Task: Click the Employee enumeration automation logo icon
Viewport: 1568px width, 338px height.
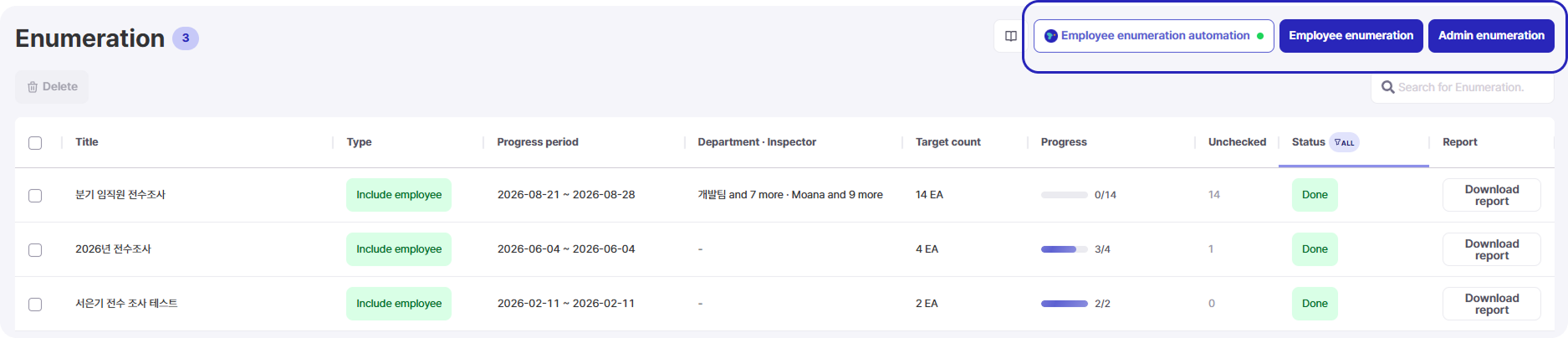Action: coord(1051,36)
